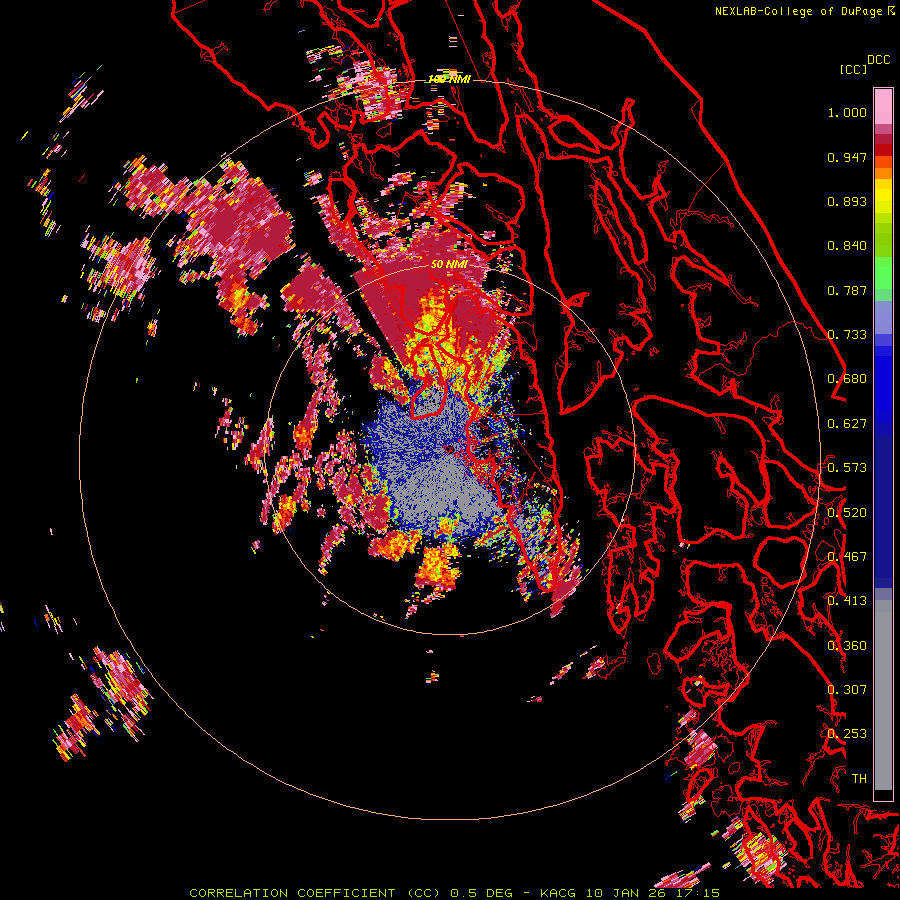Click the 0.947 legend value

click(847, 157)
